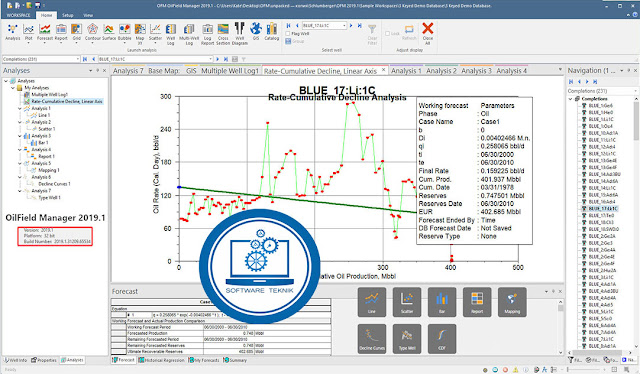This screenshot has width=640, height=374.
Task: Open the Properties panel tab
Action: pyautogui.click(x=44, y=360)
